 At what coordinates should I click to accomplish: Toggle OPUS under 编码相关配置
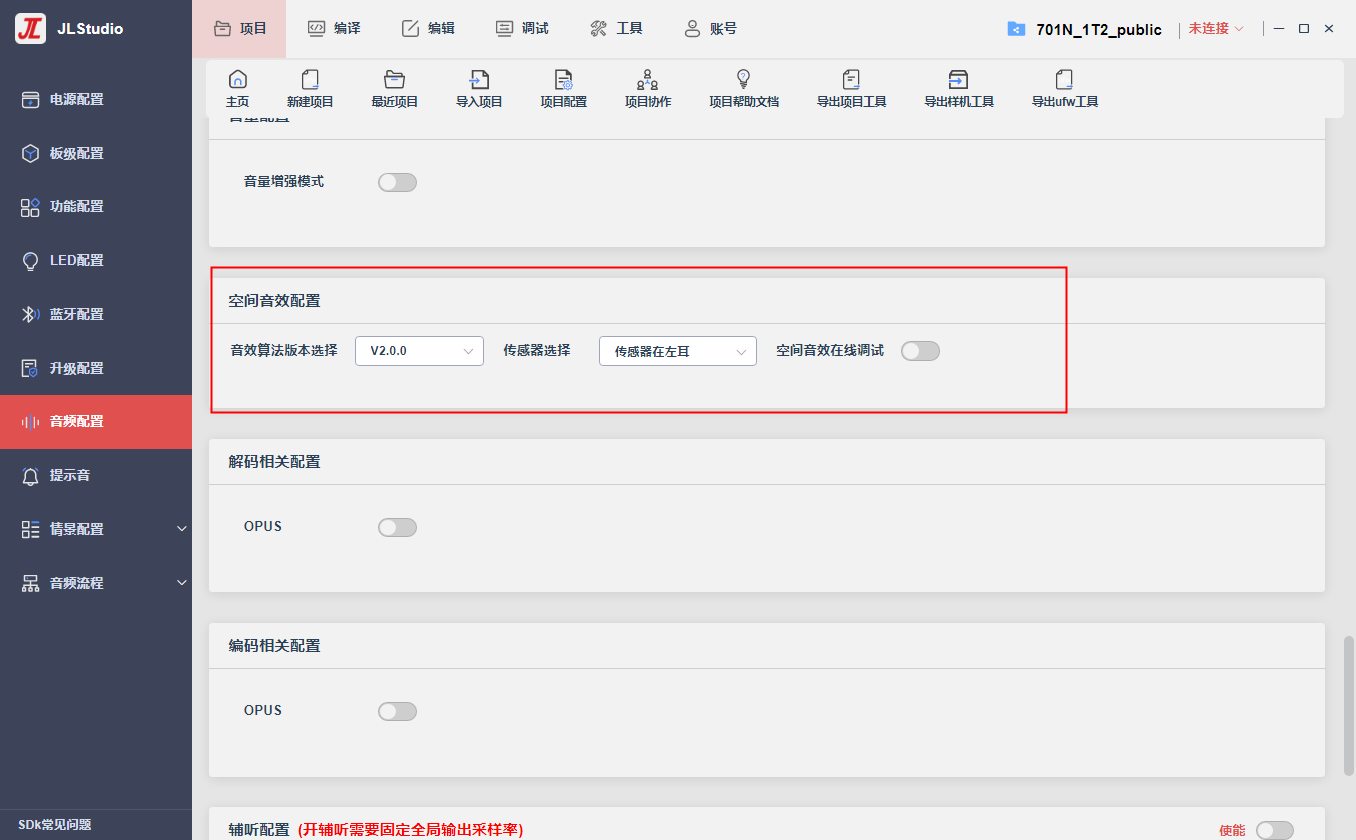(x=397, y=711)
